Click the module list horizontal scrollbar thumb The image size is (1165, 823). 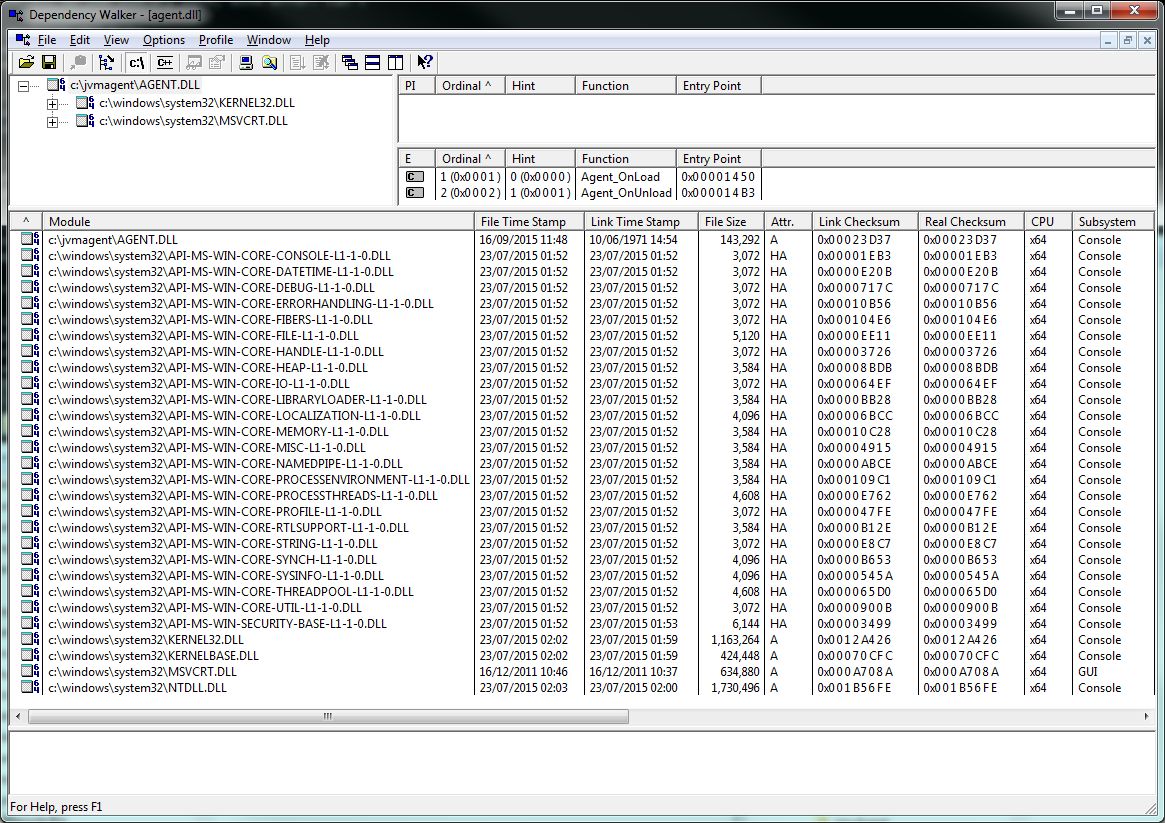[328, 716]
